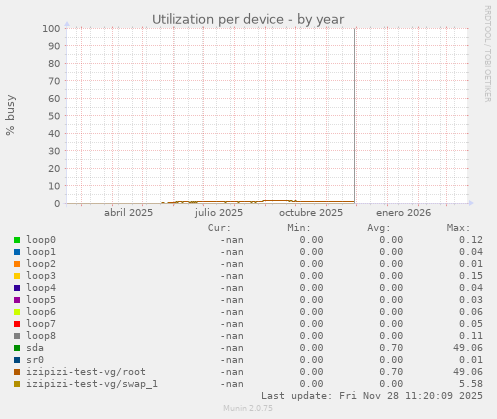Click the loop0 Max value 0.12
This screenshot has height=419, width=497.
pos(471,240)
